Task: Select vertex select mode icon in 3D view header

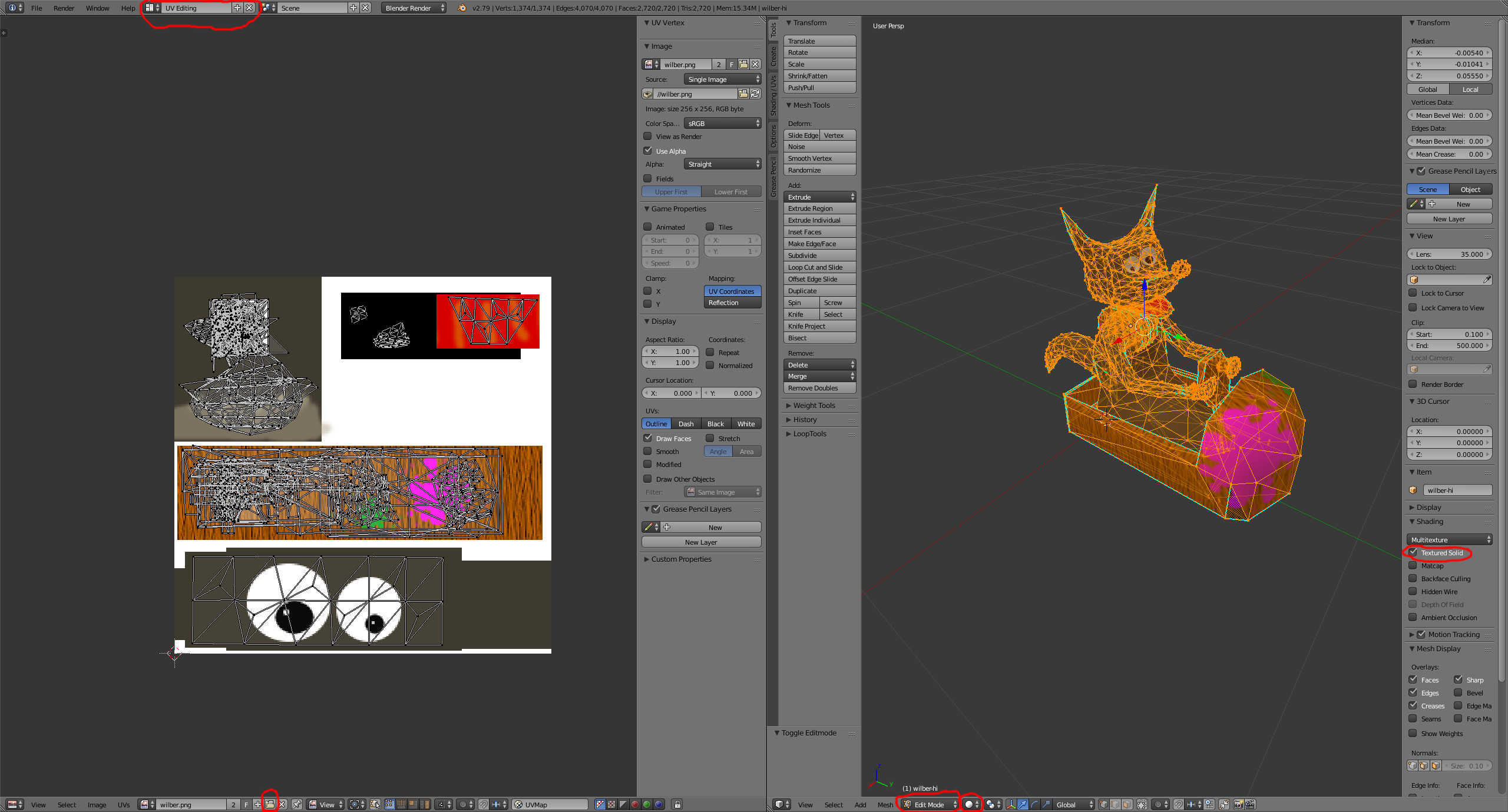Action: (1103, 804)
